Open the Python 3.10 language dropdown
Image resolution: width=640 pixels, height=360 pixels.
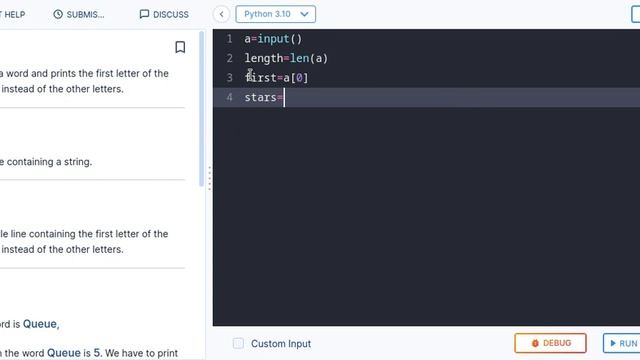pyautogui.click(x=276, y=14)
